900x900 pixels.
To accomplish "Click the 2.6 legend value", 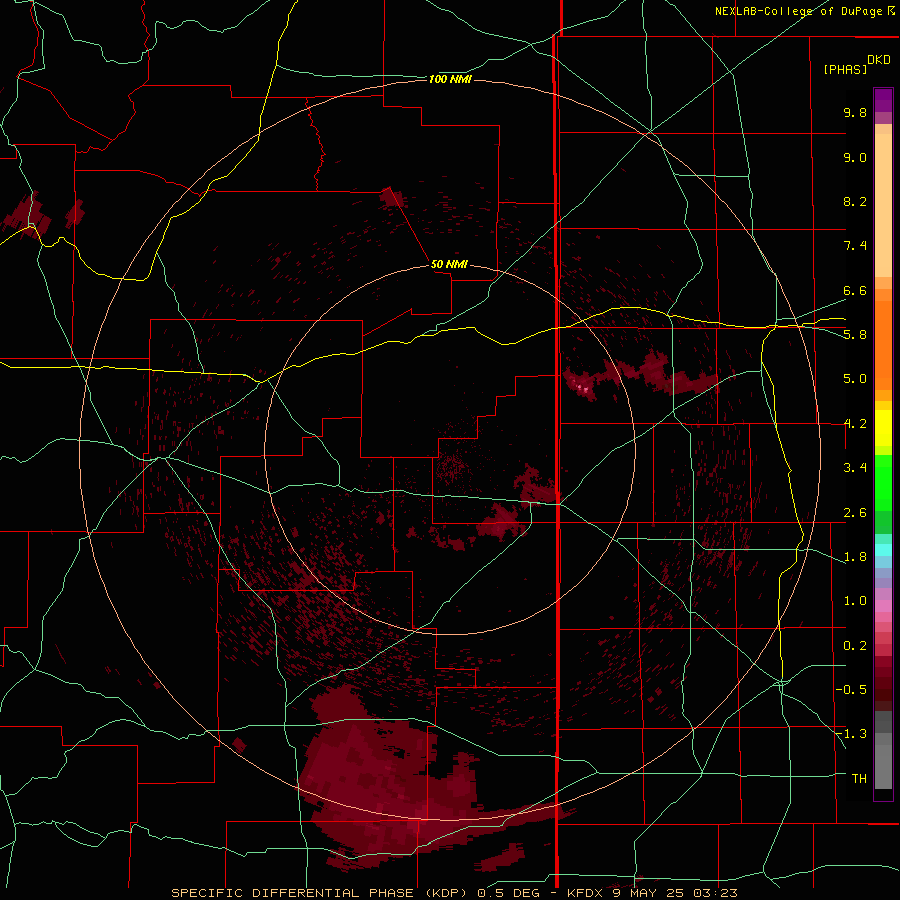I will tap(855, 512).
